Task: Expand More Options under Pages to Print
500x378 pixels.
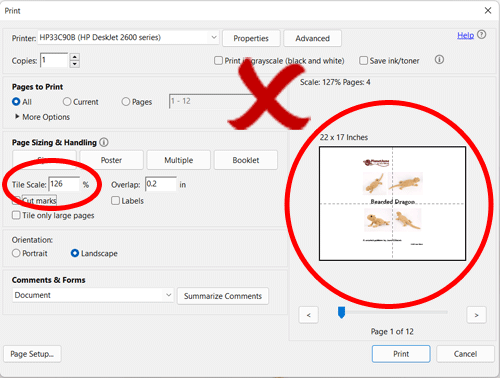Action: pos(42,117)
